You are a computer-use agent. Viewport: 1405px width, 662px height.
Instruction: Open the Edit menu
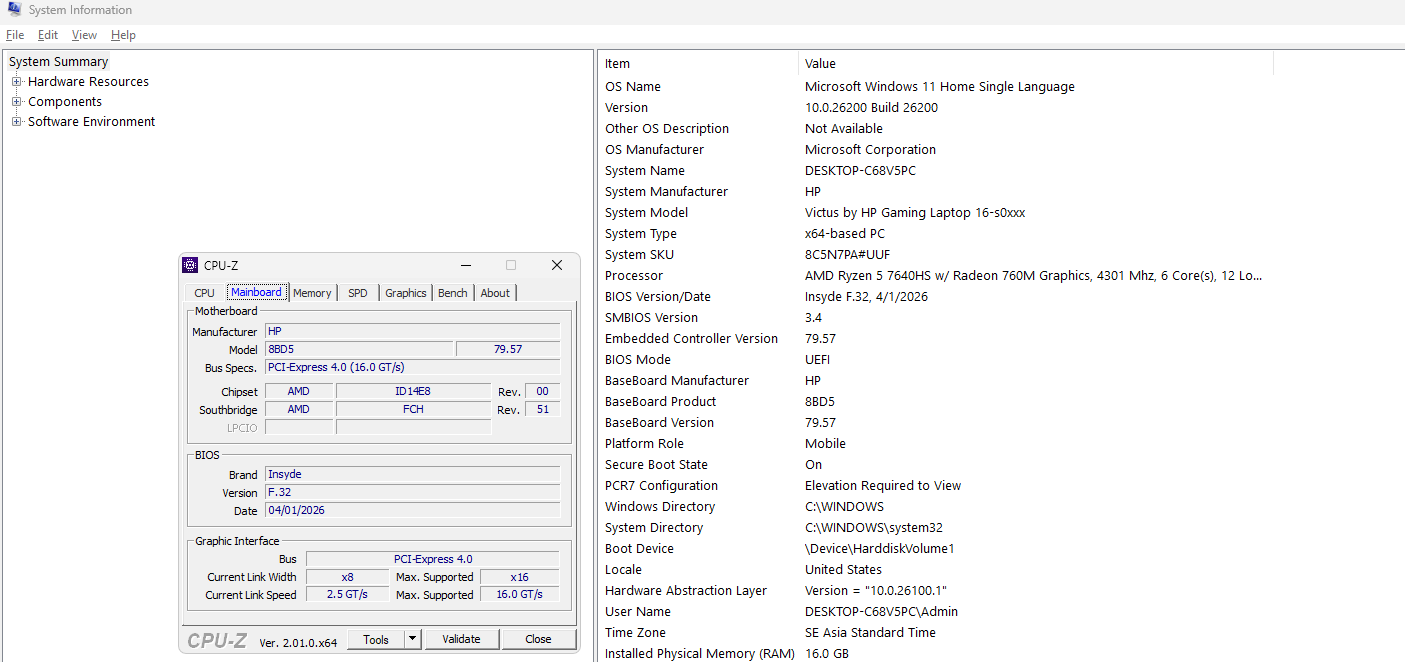point(48,35)
